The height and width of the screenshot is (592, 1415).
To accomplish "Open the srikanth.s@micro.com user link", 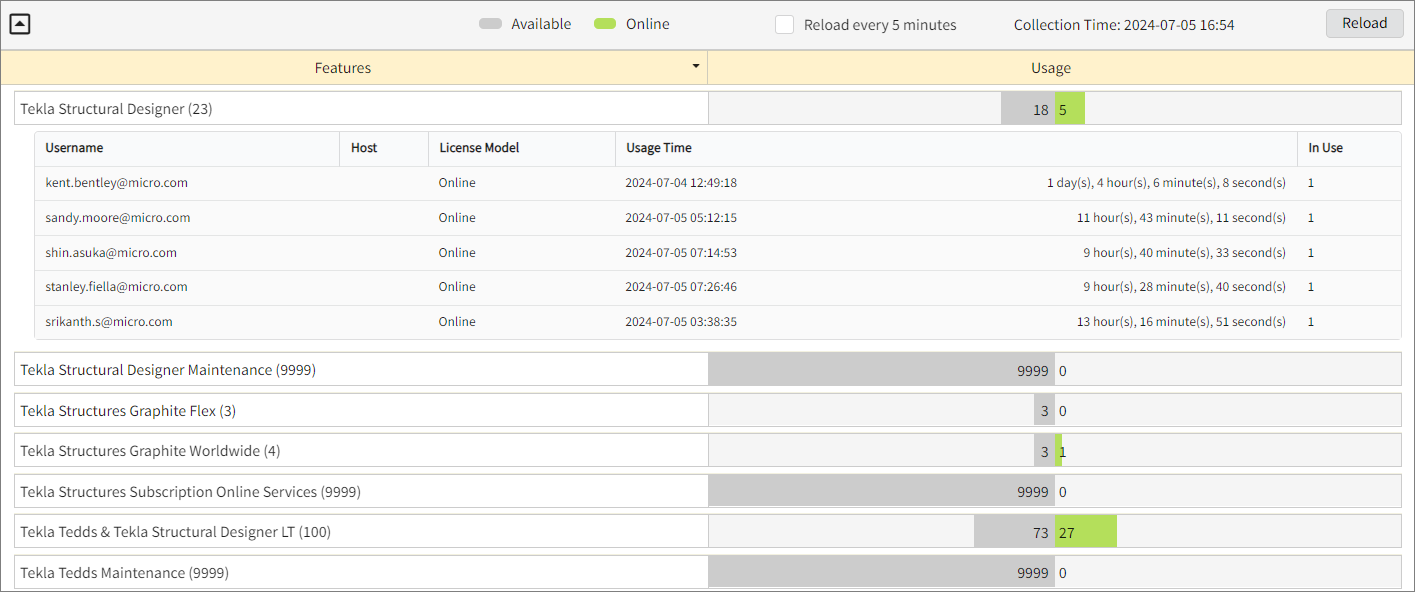I will 107,321.
